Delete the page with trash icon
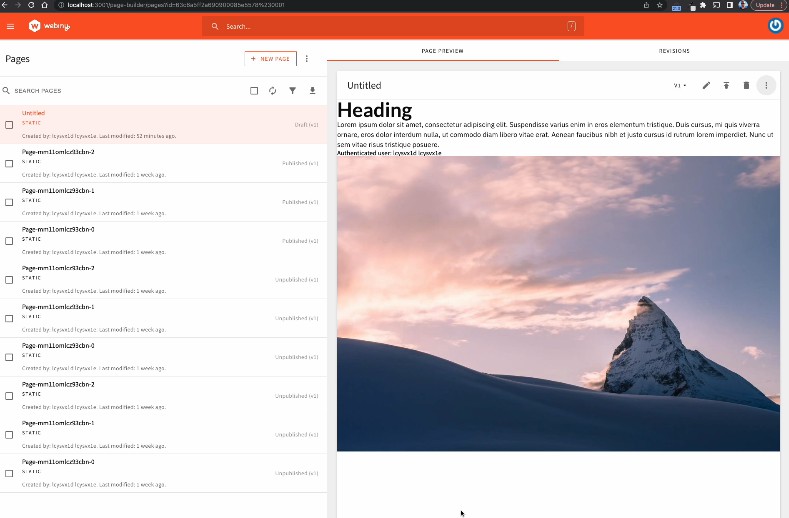Image resolution: width=789 pixels, height=518 pixels. tap(746, 86)
